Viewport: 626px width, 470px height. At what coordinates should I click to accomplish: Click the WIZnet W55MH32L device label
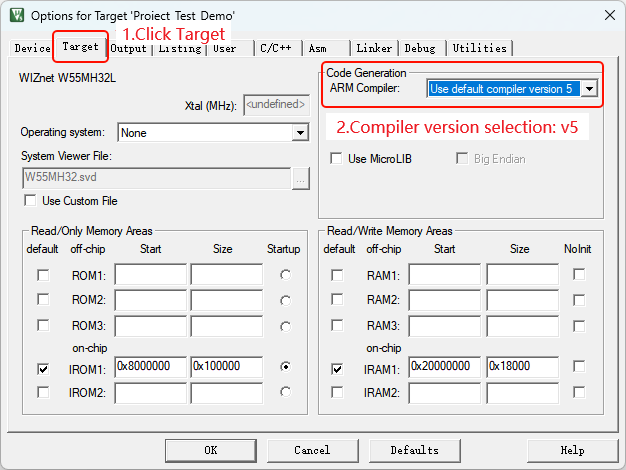coord(67,78)
